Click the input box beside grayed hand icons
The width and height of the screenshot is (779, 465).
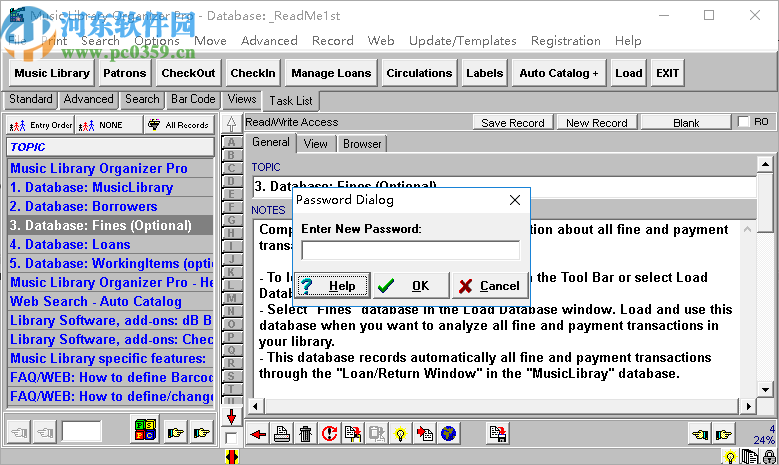click(x=81, y=431)
